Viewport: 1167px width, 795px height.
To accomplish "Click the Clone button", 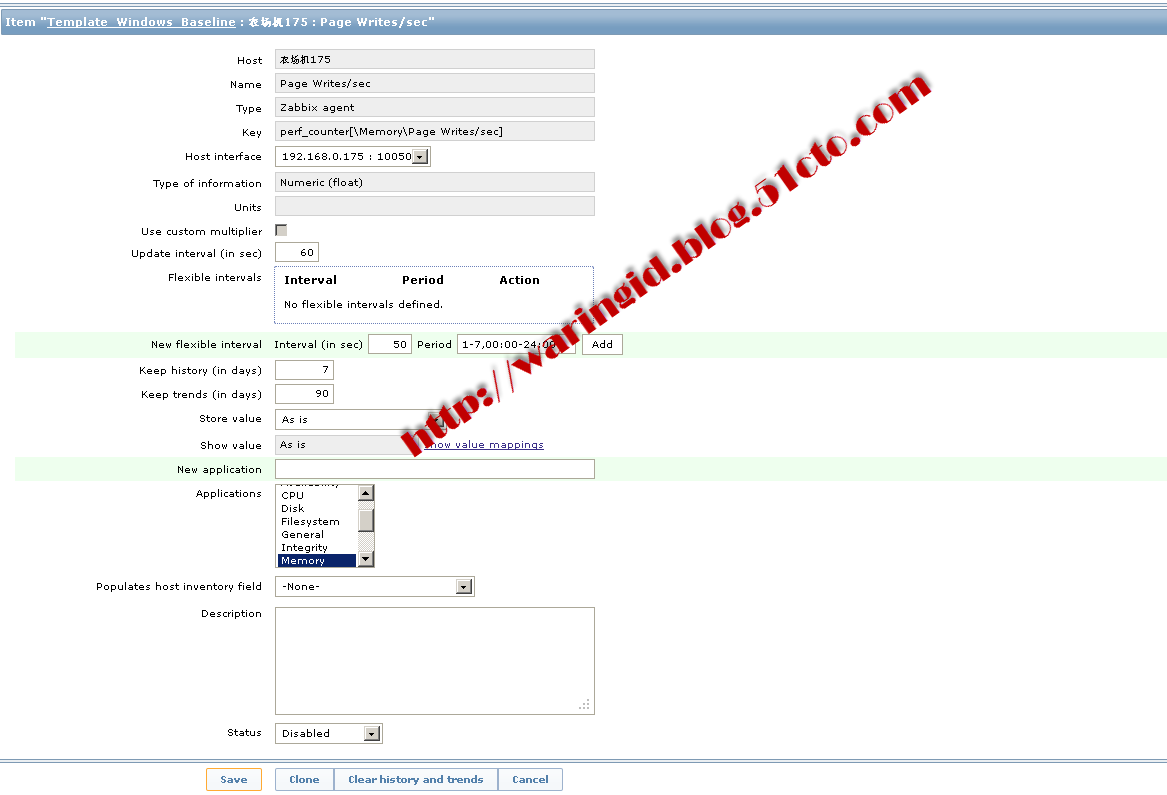I will pos(304,779).
